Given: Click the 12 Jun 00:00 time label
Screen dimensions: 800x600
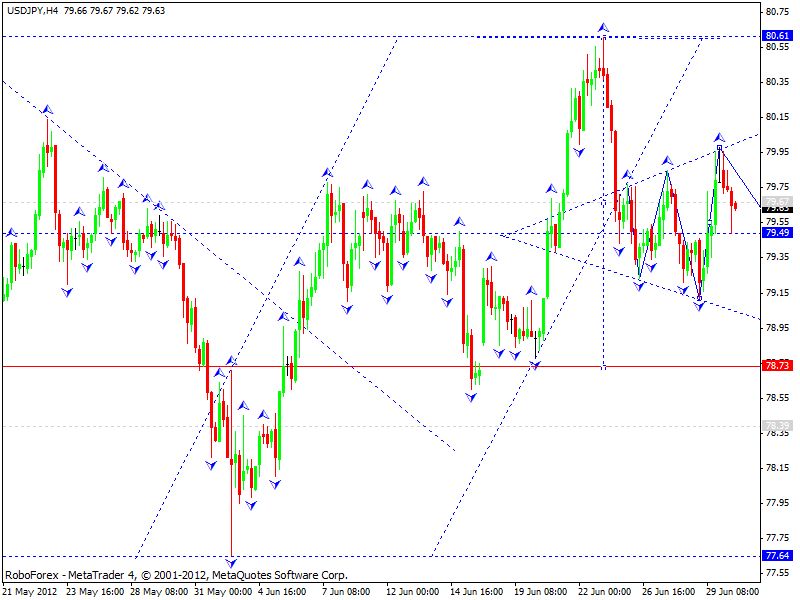Looking at the screenshot, I should coord(412,592).
